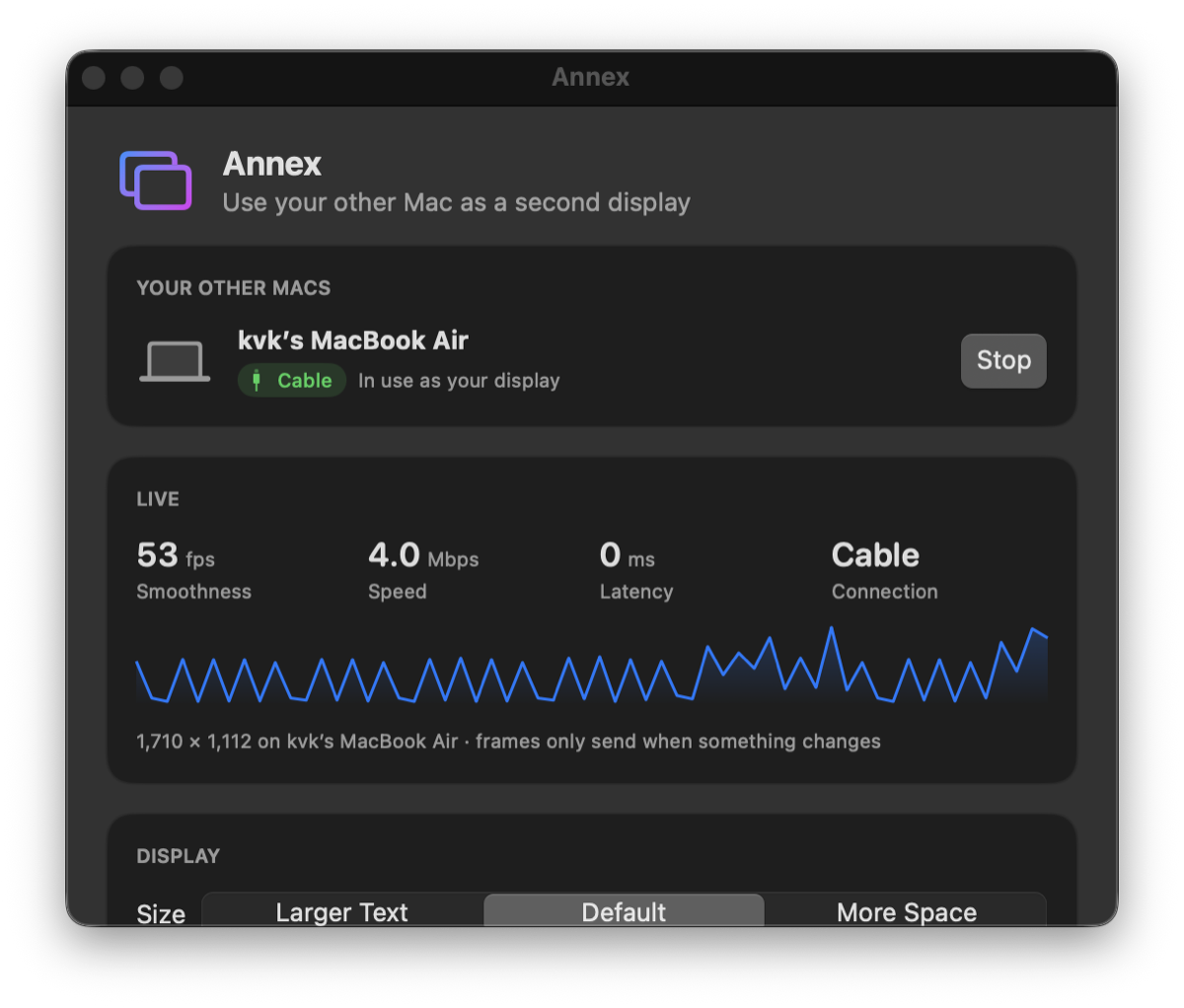The height and width of the screenshot is (1008, 1184).
Task: Click the YOUR OTHER MACS section heading
Action: click(x=234, y=288)
